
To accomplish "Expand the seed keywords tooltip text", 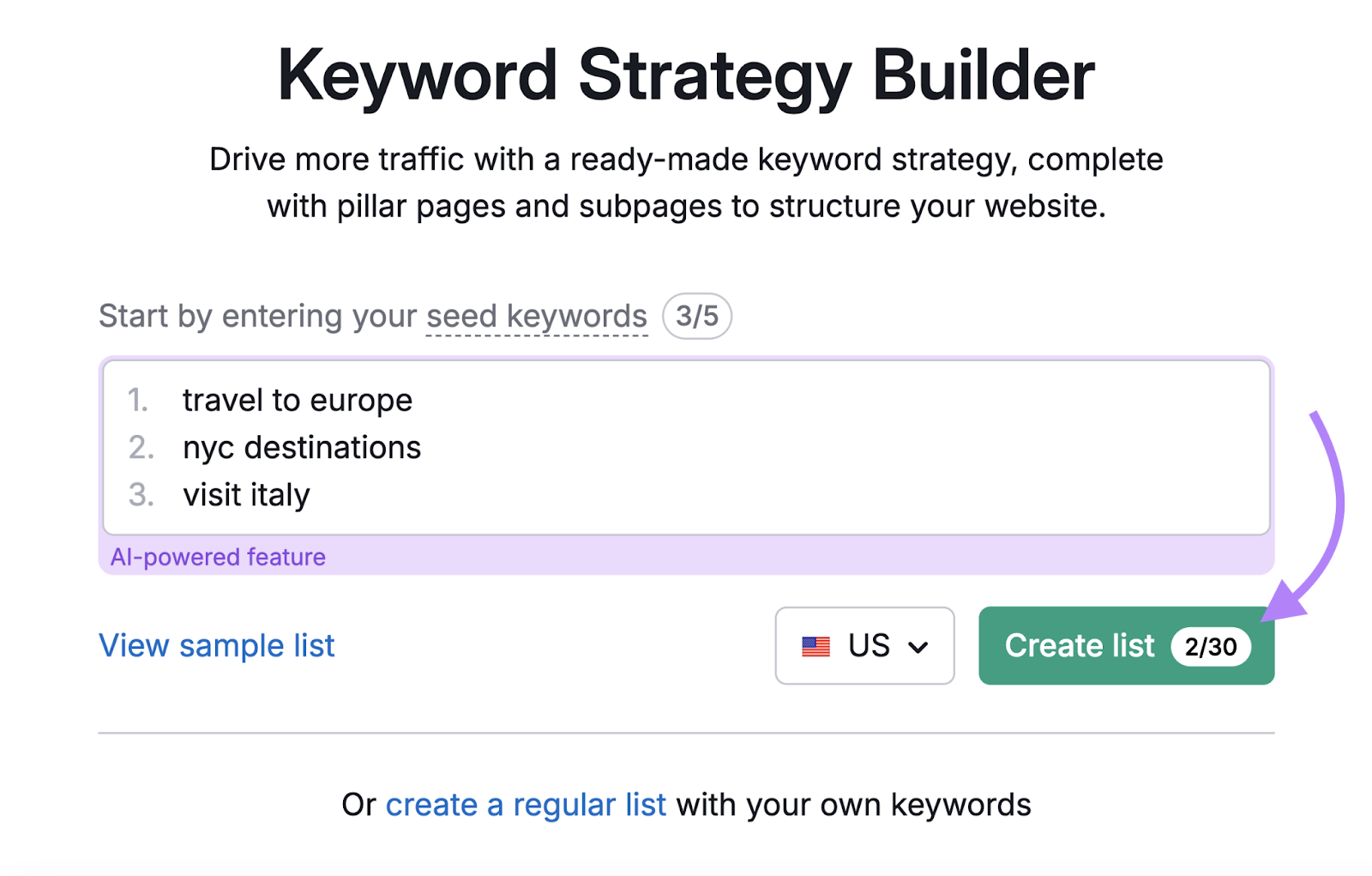I will tap(535, 316).
